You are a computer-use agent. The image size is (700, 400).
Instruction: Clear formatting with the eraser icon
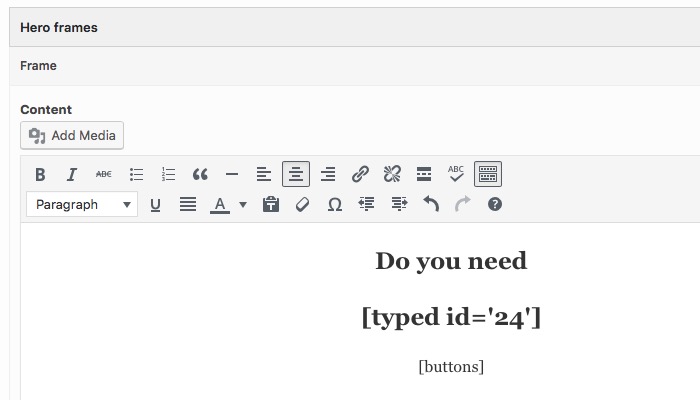click(303, 204)
